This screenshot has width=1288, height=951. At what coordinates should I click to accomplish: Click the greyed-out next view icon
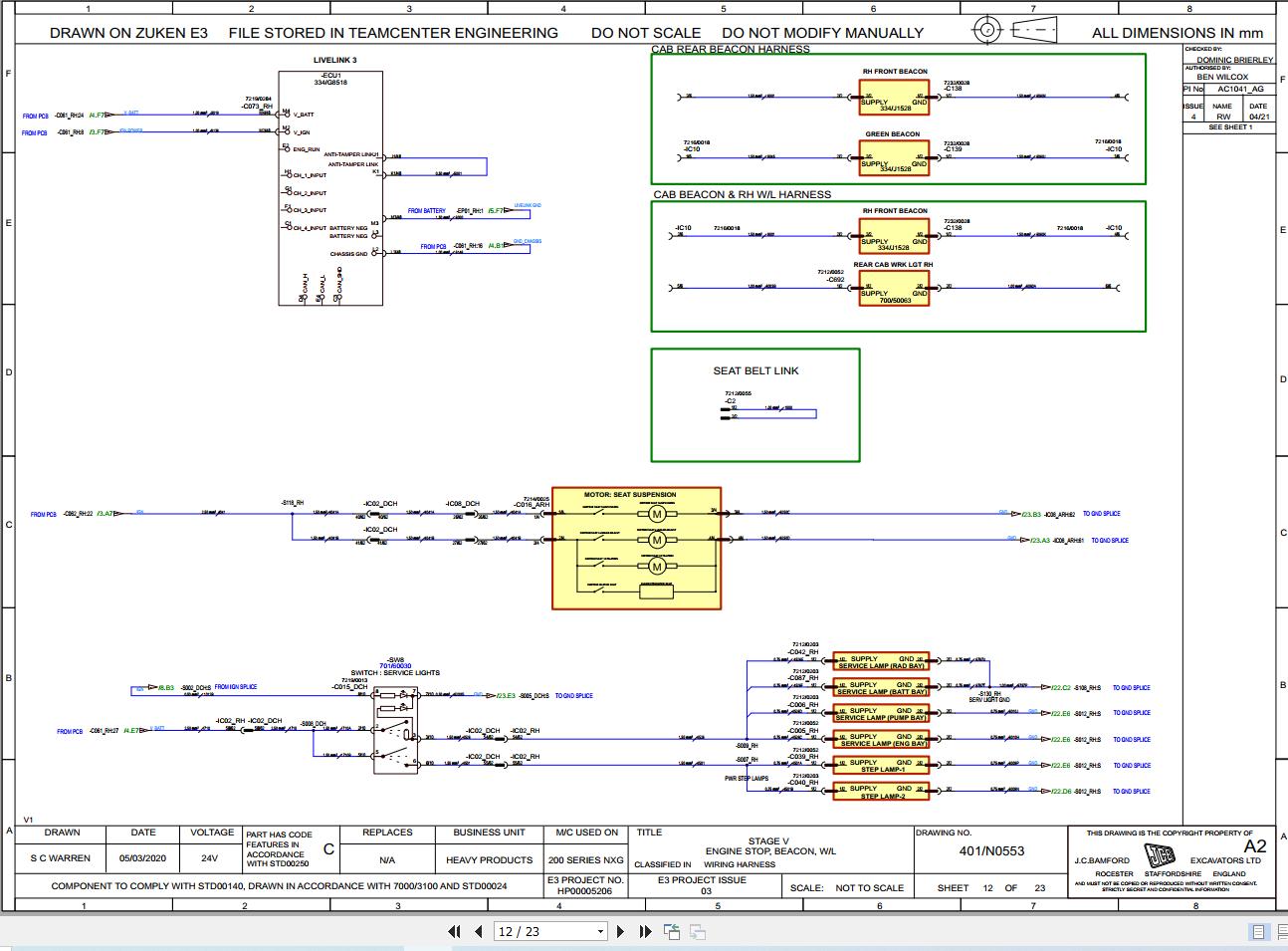[698, 931]
